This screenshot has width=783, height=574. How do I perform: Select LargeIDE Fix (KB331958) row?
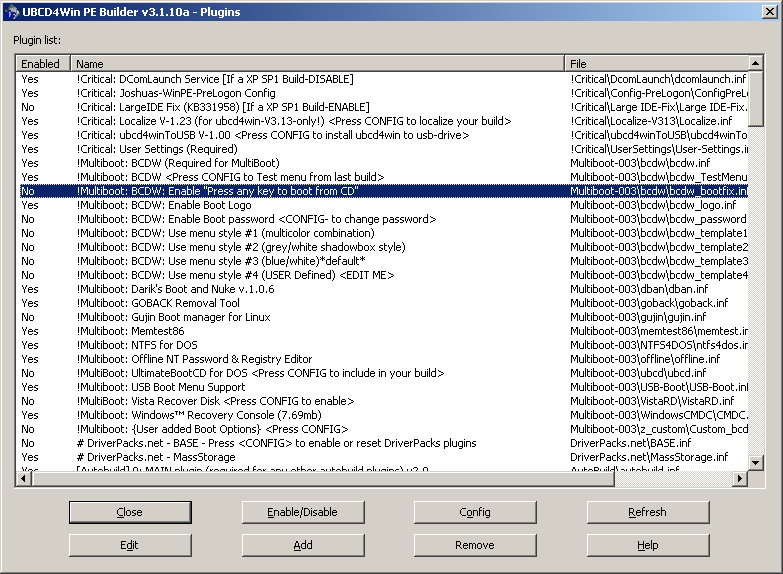384,107
